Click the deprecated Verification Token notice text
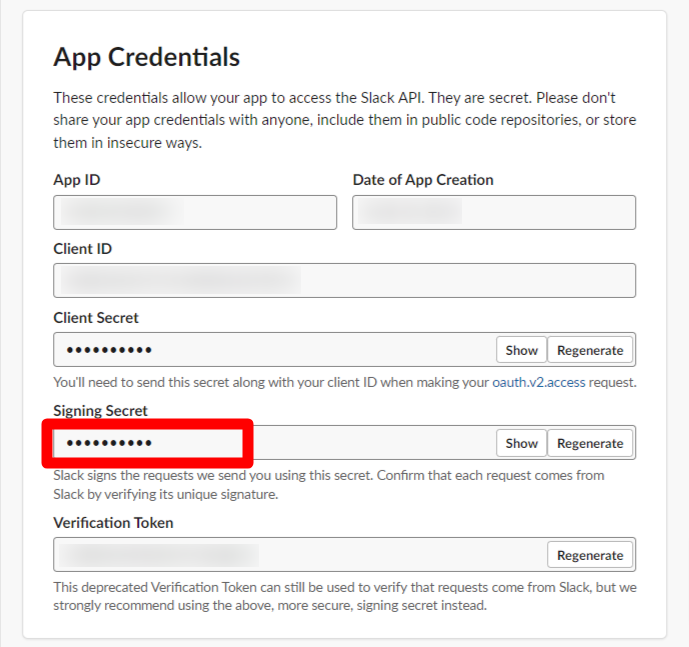Screen dimensions: 689x647 (x=345, y=596)
